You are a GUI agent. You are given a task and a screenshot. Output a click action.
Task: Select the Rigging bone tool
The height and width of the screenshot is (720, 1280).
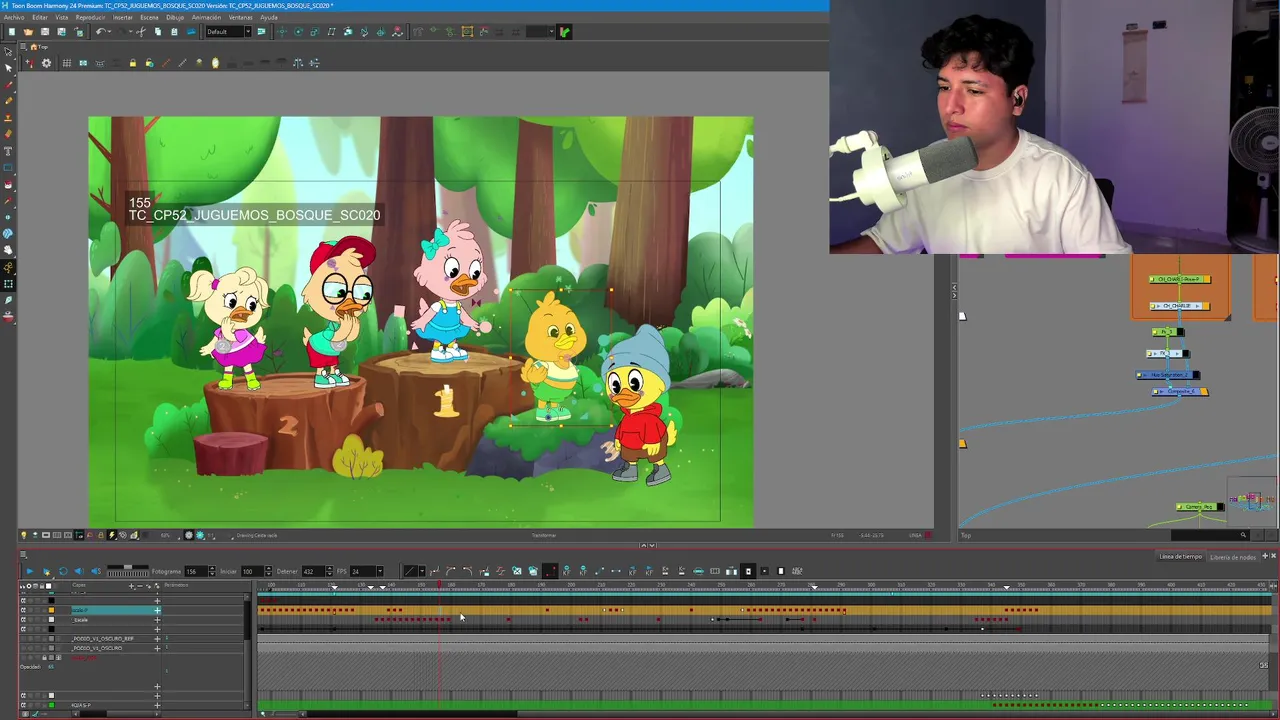pyautogui.click(x=8, y=267)
